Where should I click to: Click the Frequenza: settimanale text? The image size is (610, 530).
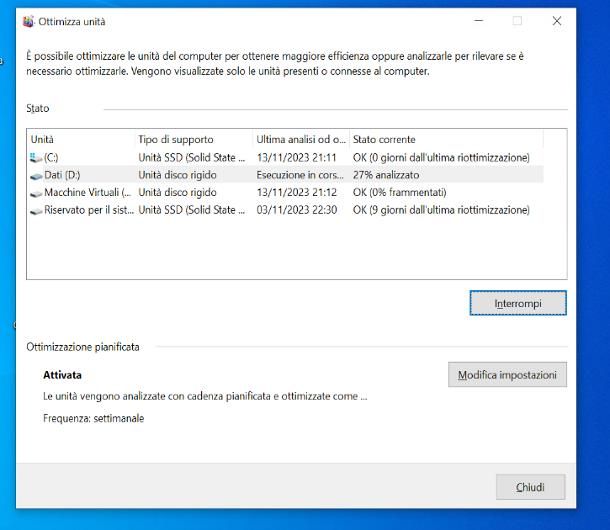(93, 418)
